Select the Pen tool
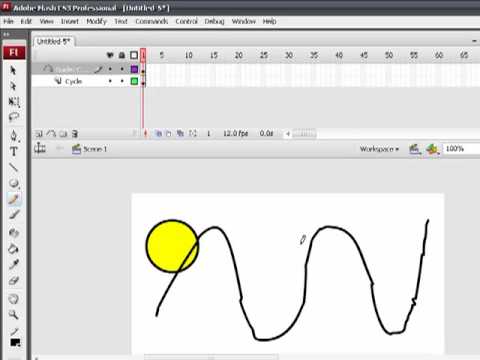Viewport: 480px width, 360px height. point(14,136)
